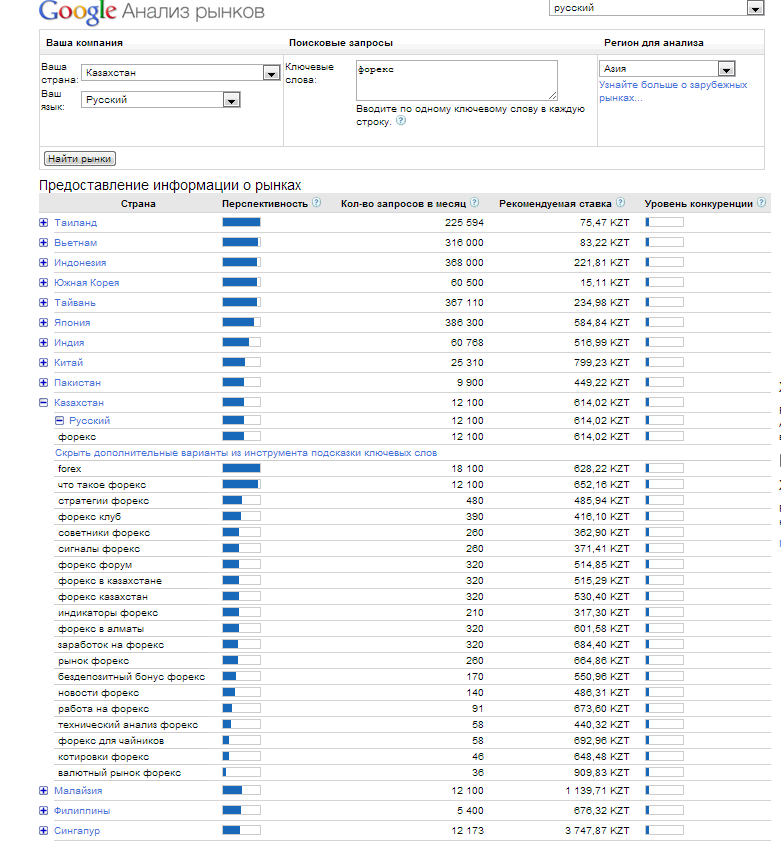
Task: Click the opportunity bar in the forex row
Action: point(241,468)
